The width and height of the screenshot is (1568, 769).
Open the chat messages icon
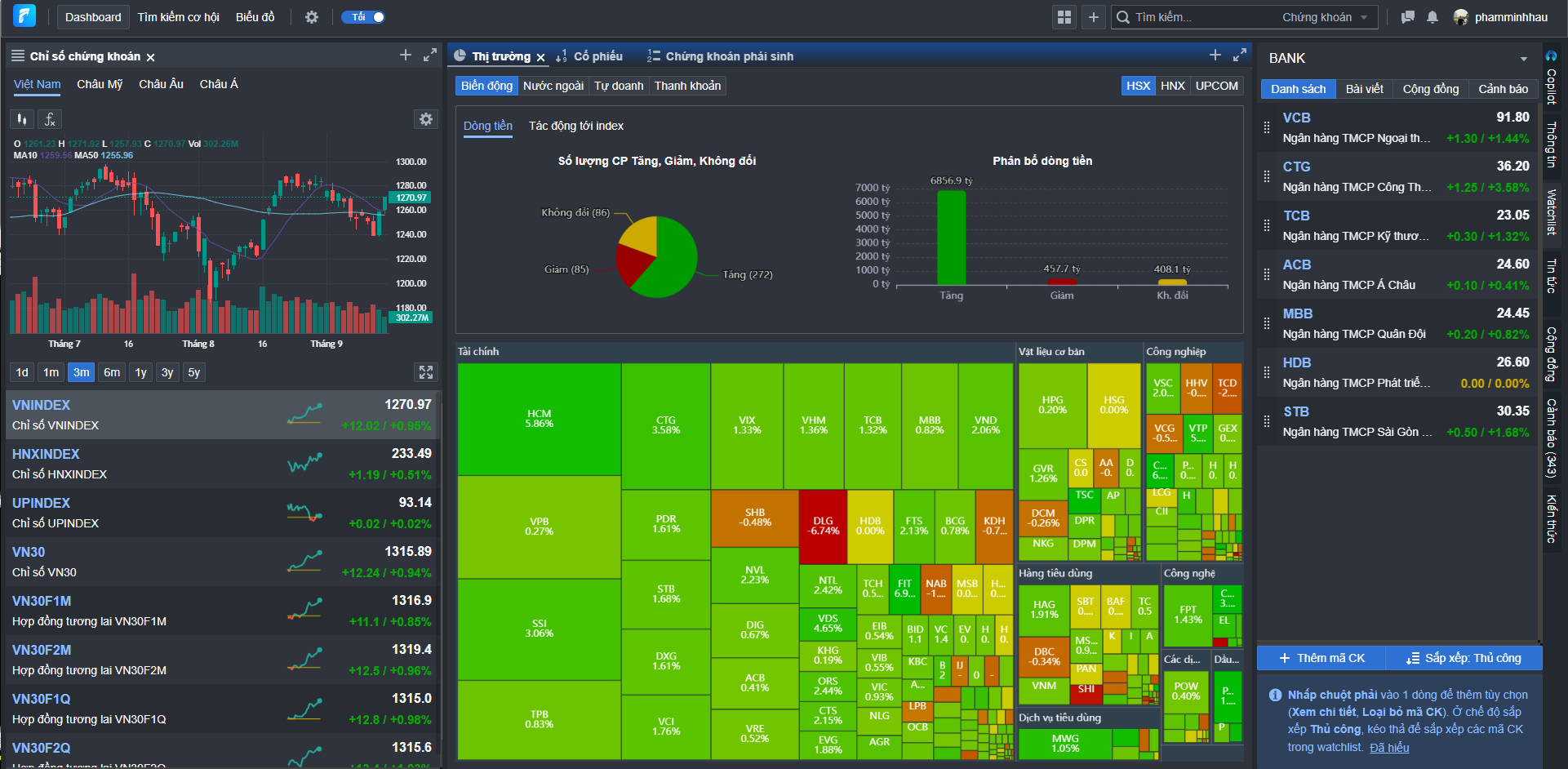1408,17
